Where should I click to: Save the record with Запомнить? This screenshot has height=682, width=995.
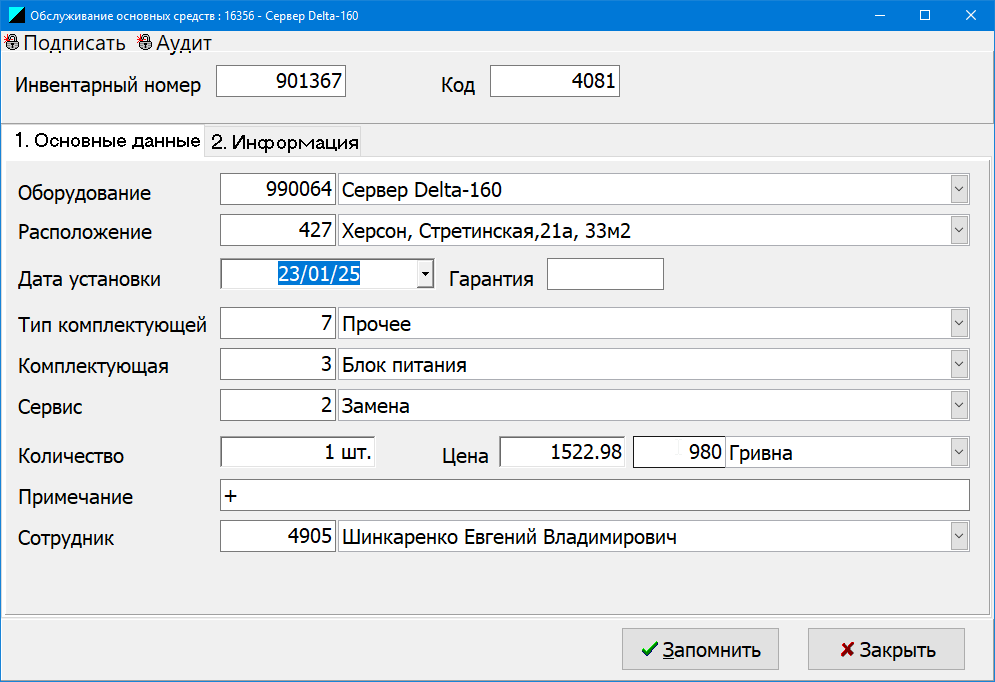coord(700,649)
